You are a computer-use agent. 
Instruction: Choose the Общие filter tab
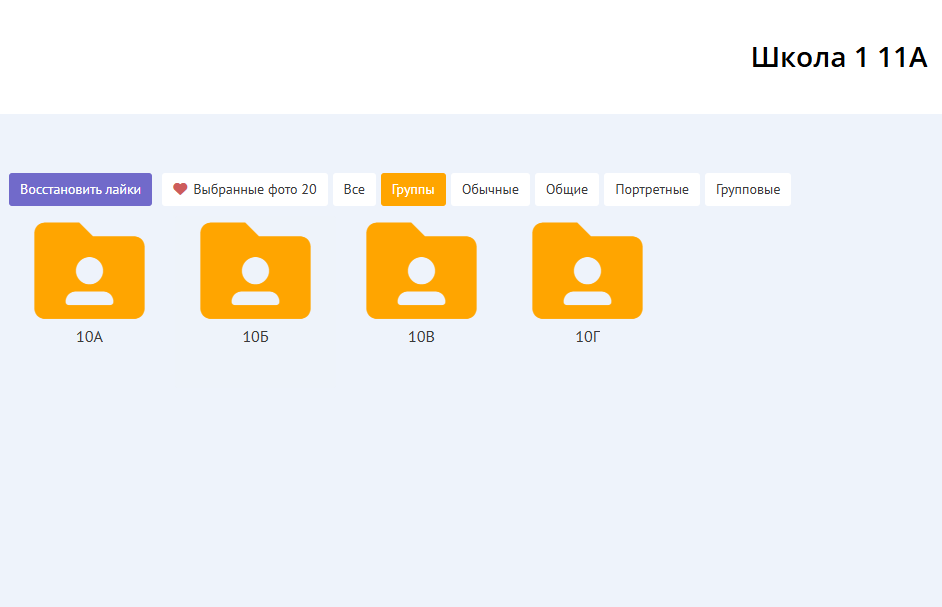(x=567, y=189)
